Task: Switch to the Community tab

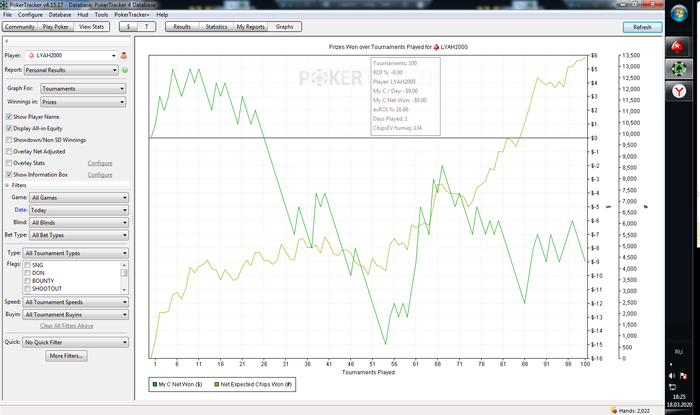Action: pos(20,27)
